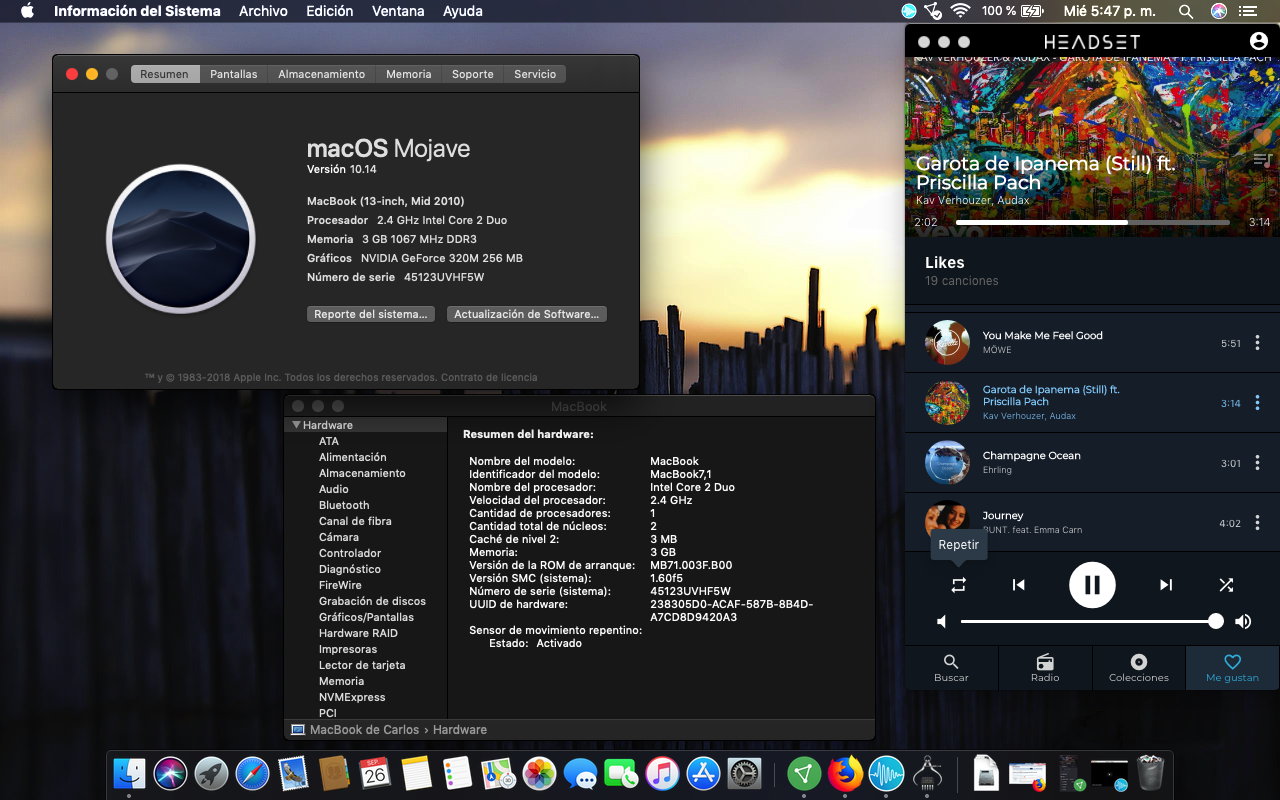Click Actualización de Software button
1280x800 pixels.
[x=526, y=314]
